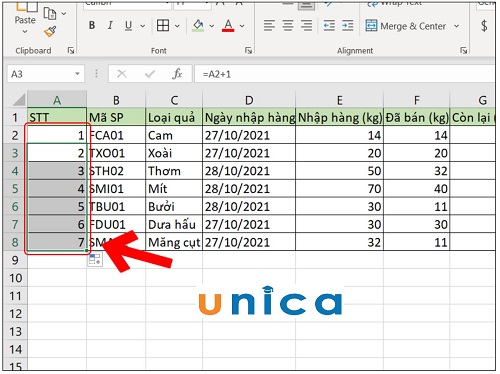Click cell FDU01
The width and height of the screenshot is (500, 374).
(x=116, y=224)
